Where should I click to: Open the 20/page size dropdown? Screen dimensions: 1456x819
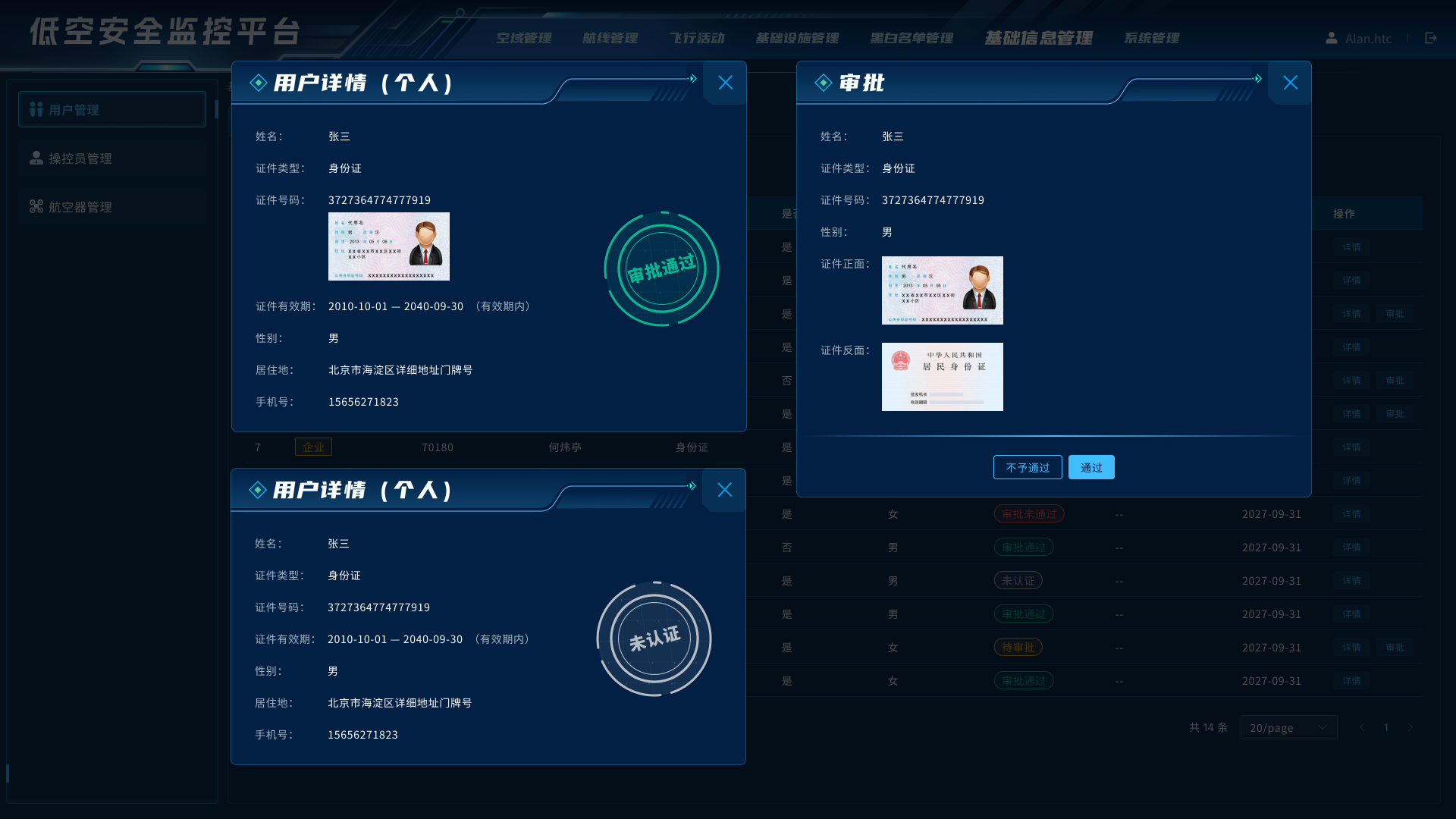(1289, 727)
